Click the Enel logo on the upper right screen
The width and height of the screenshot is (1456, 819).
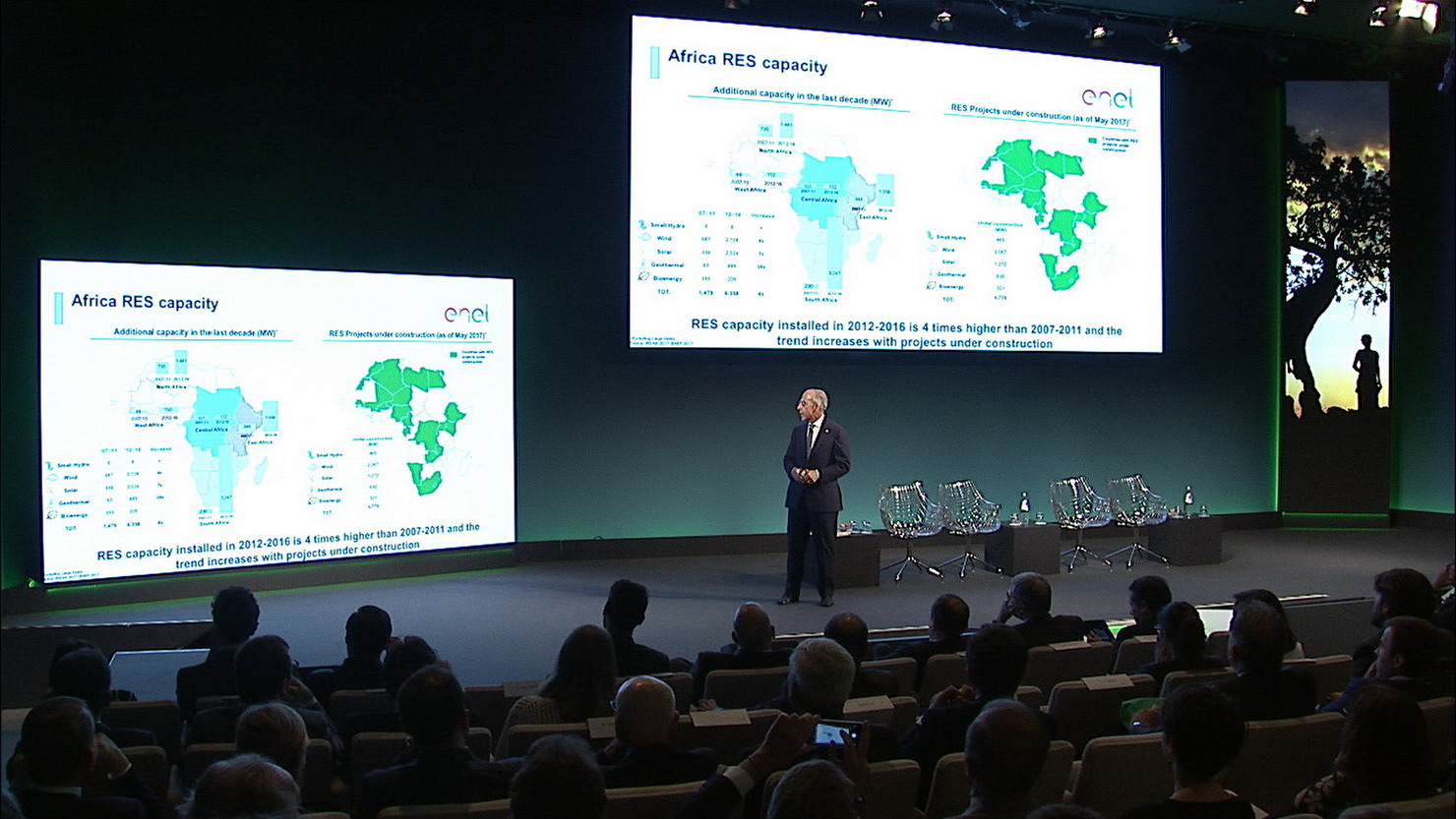(x=1107, y=97)
